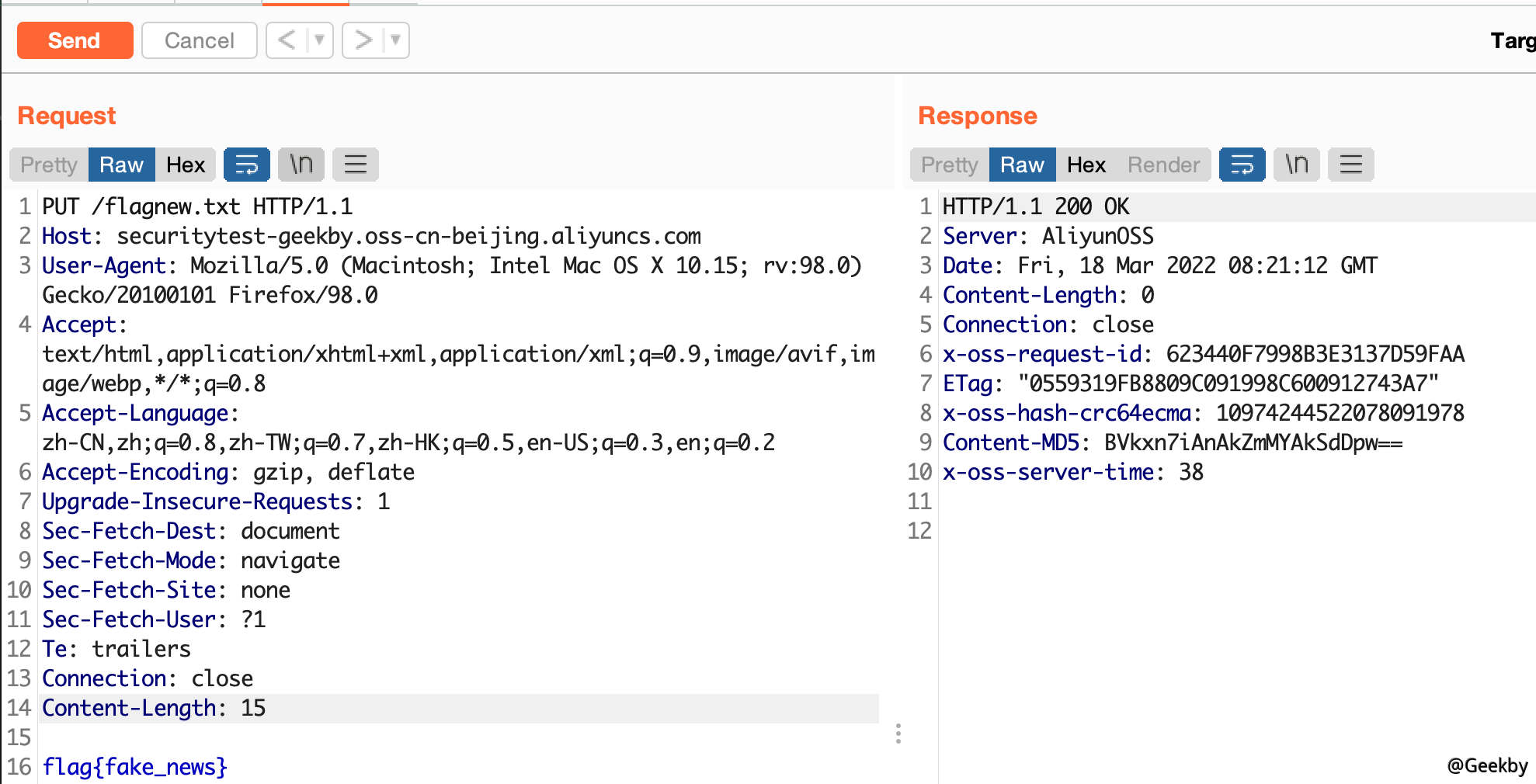Switch Request view to Hex tab
The width and height of the screenshot is (1536, 784).
coord(186,165)
